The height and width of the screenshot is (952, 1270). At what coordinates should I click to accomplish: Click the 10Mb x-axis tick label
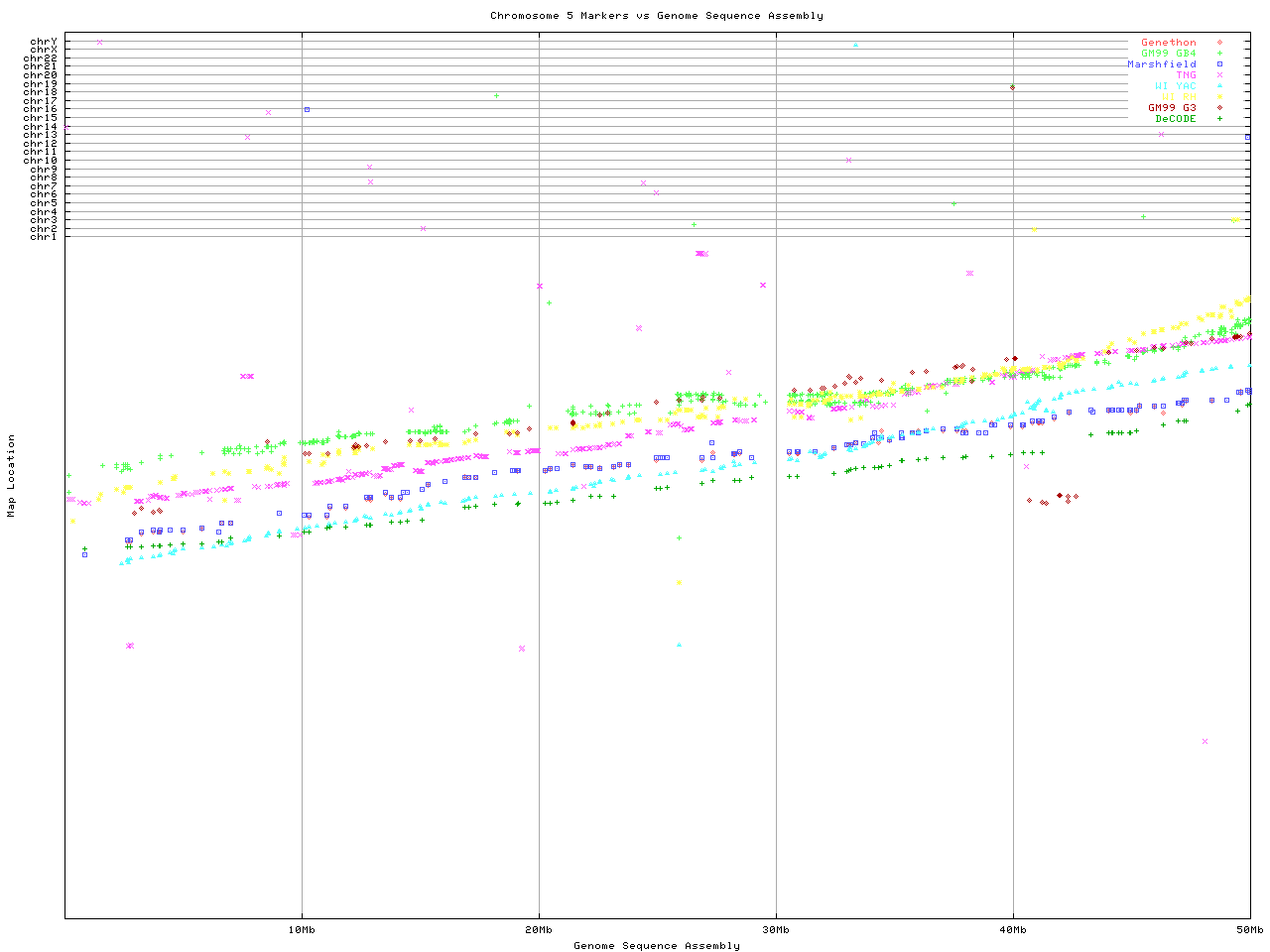pyautogui.click(x=302, y=929)
